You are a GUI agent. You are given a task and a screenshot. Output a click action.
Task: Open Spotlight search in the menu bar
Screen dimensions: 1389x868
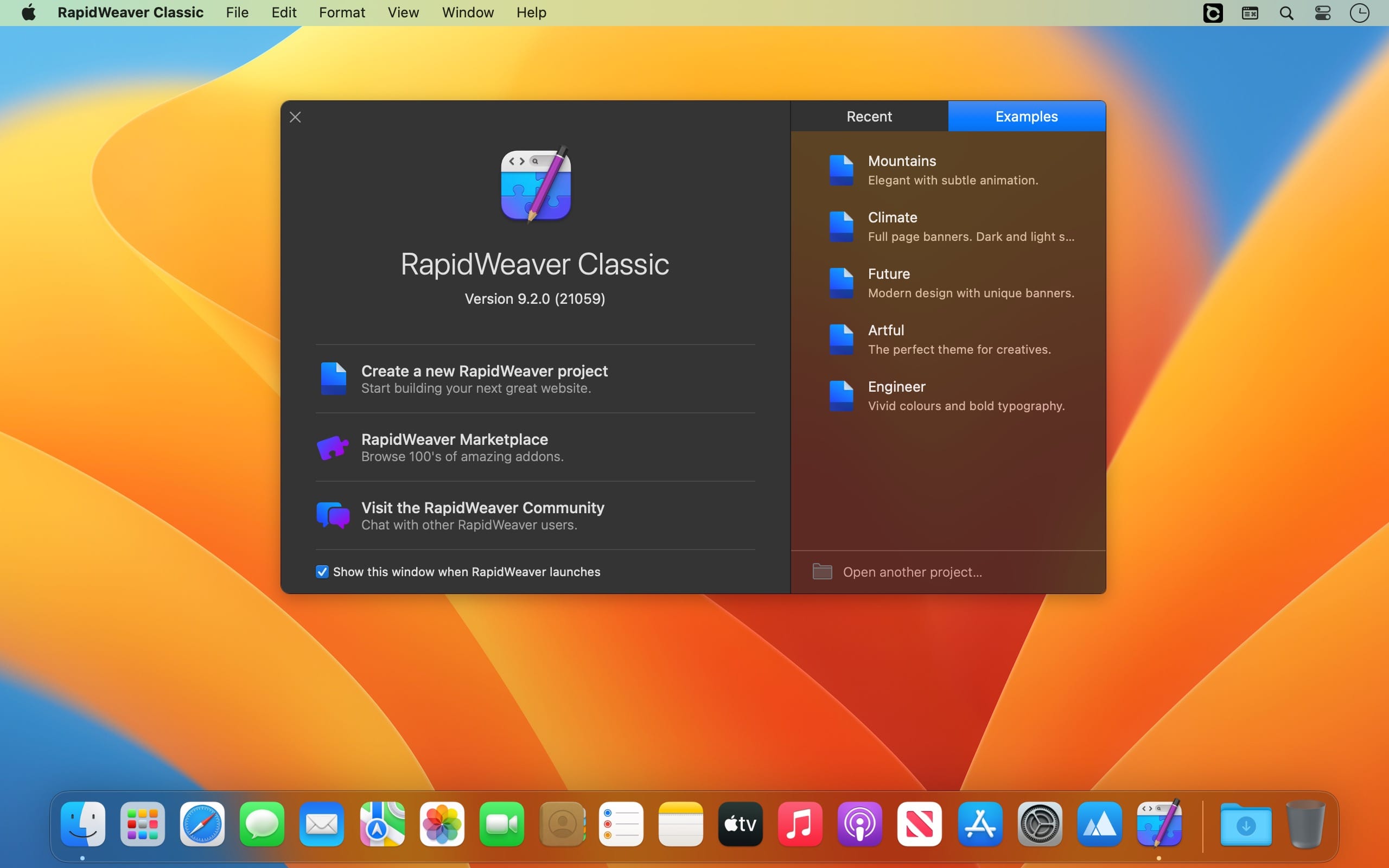1286,12
